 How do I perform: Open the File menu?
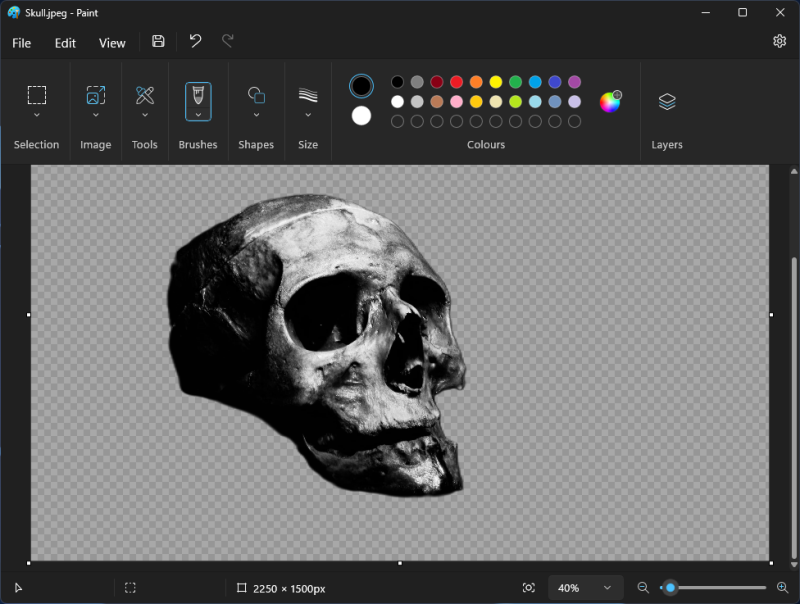21,43
